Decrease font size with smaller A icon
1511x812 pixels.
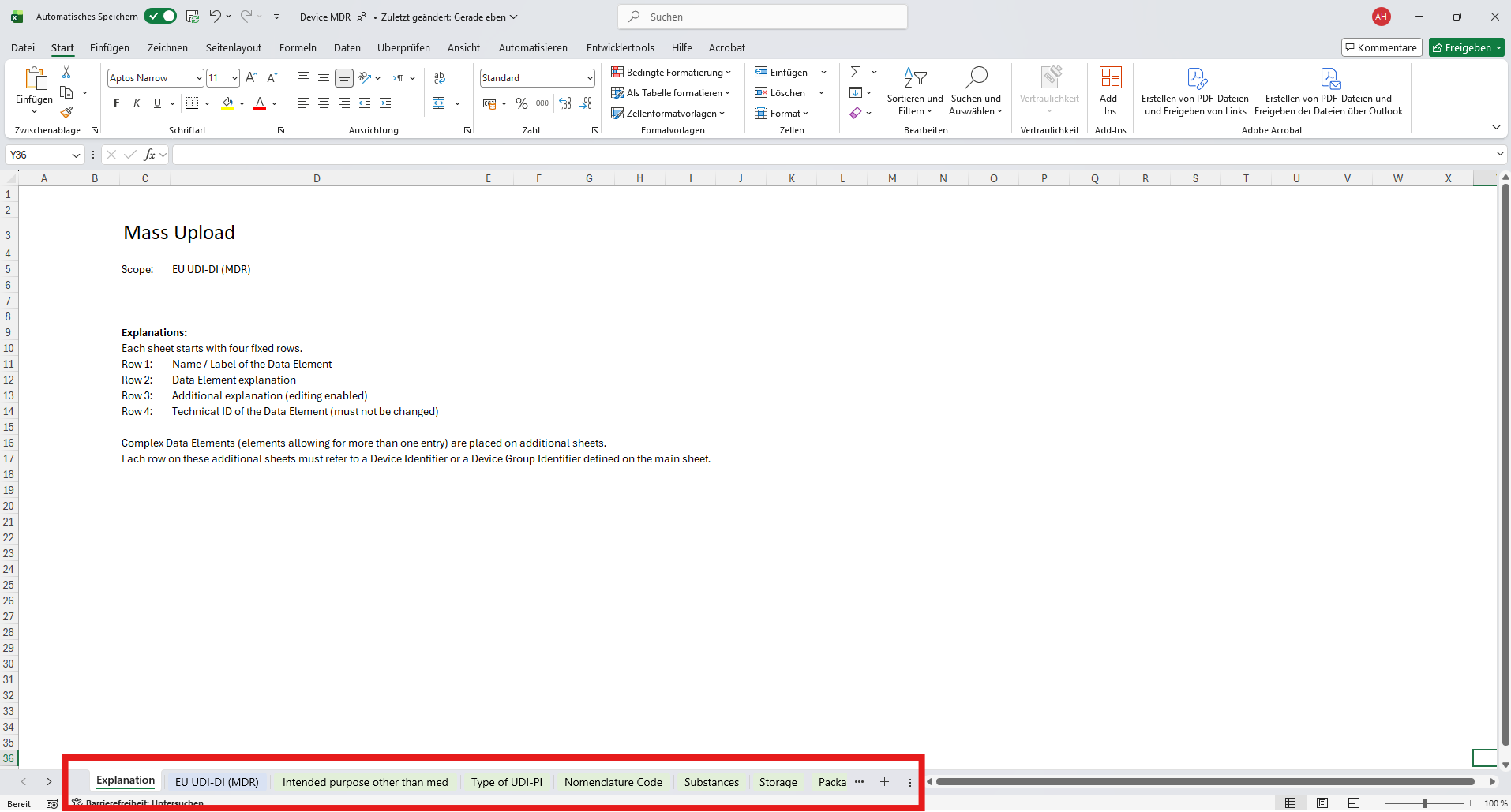272,77
